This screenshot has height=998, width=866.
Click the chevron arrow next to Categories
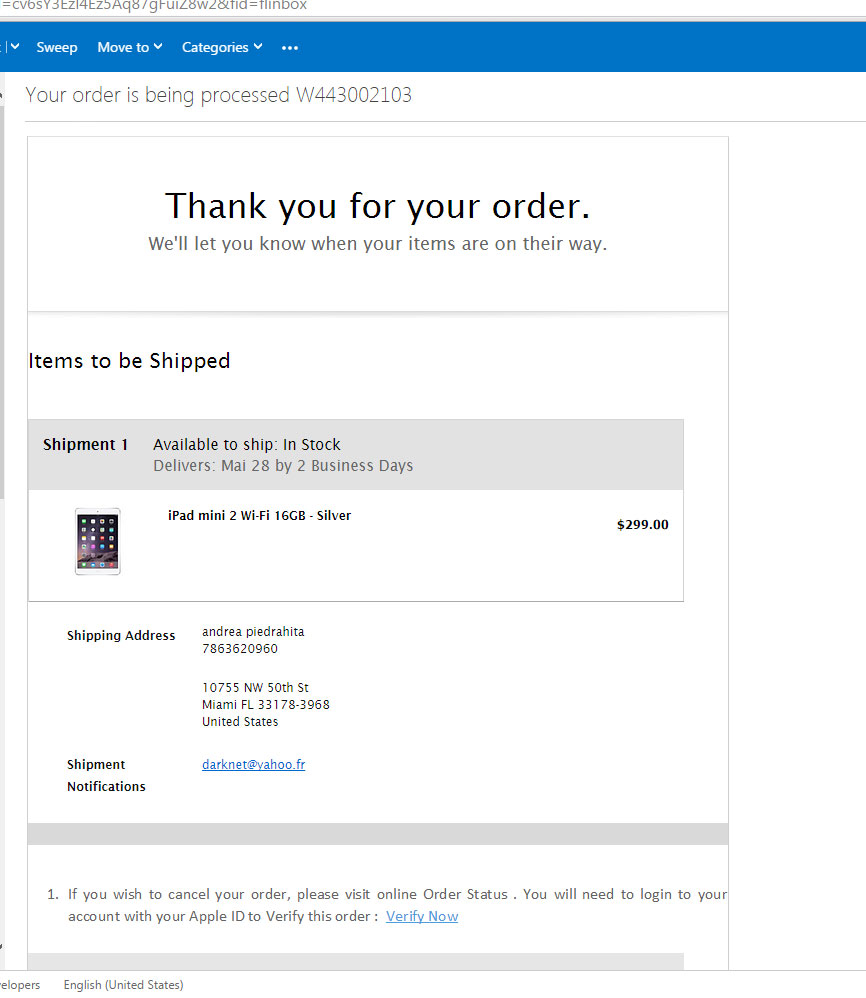(x=258, y=46)
